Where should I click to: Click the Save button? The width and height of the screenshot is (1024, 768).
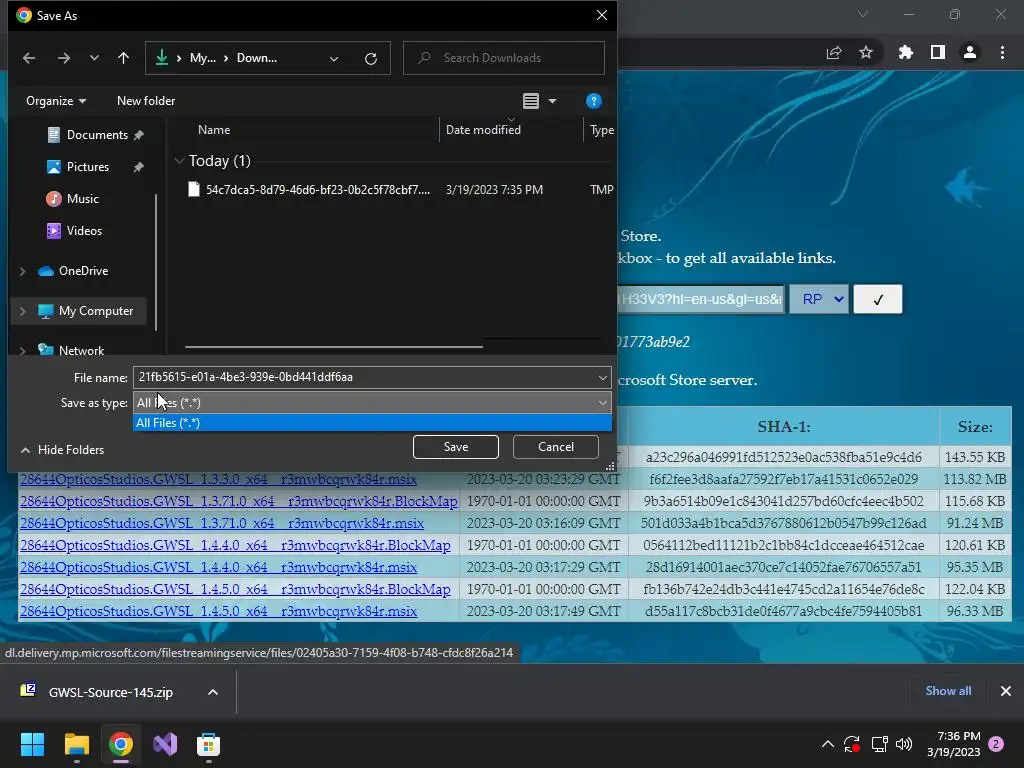456,447
